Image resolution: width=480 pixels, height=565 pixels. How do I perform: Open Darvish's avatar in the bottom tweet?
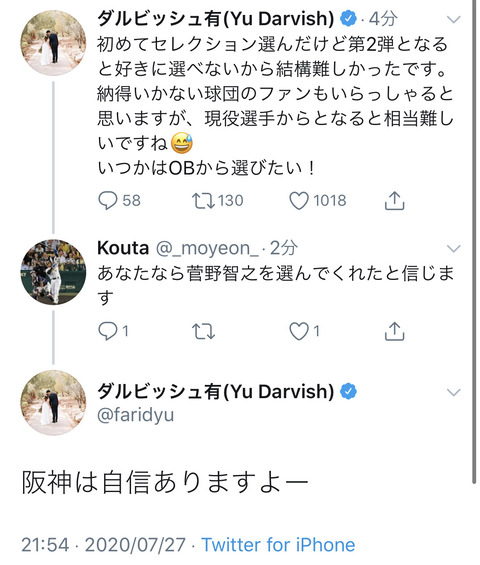(53, 402)
